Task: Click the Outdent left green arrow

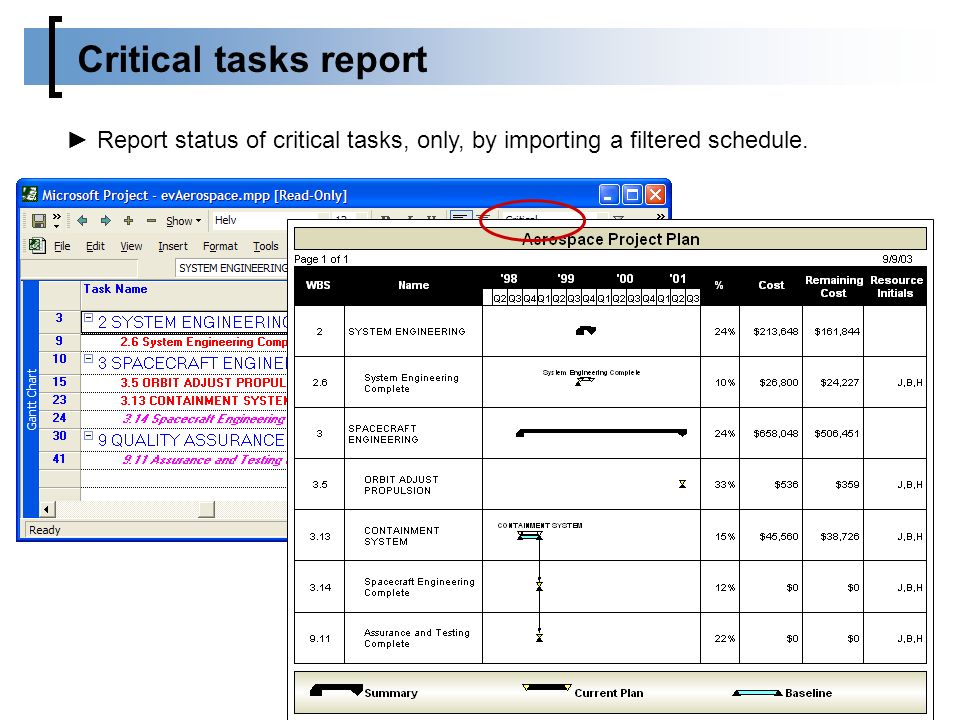Action: [x=82, y=220]
